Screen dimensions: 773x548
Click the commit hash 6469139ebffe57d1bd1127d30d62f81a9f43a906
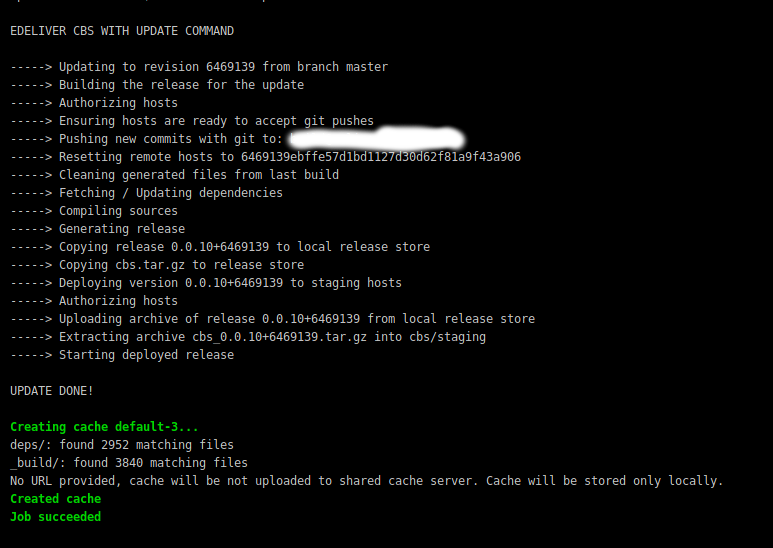(x=381, y=157)
